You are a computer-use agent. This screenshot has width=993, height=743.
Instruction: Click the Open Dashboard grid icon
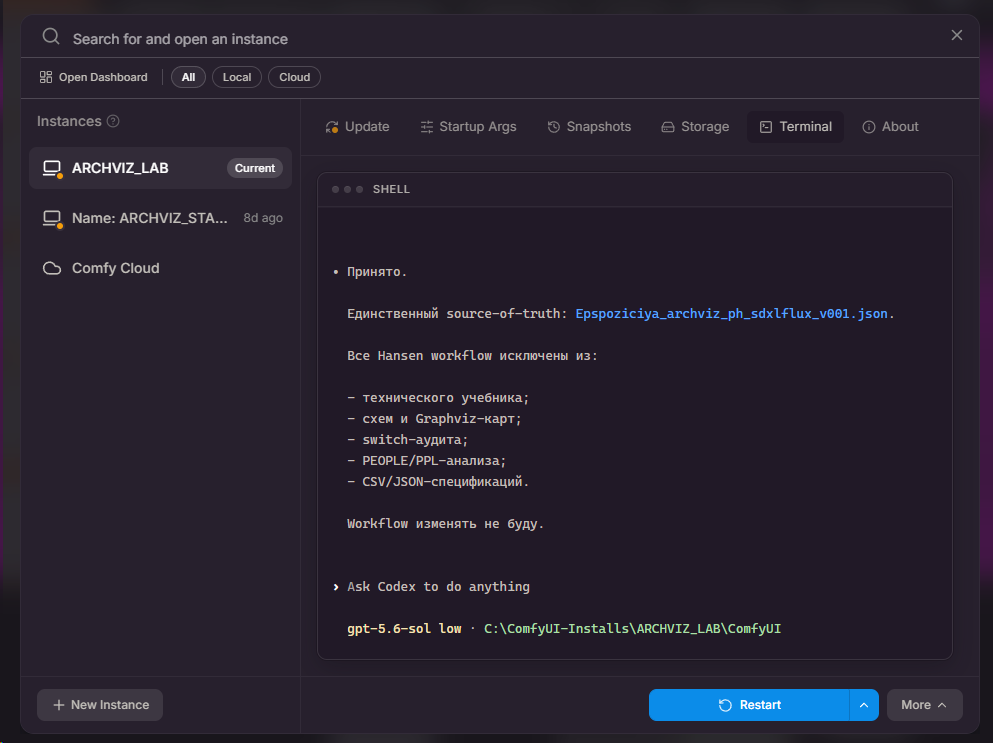point(46,77)
